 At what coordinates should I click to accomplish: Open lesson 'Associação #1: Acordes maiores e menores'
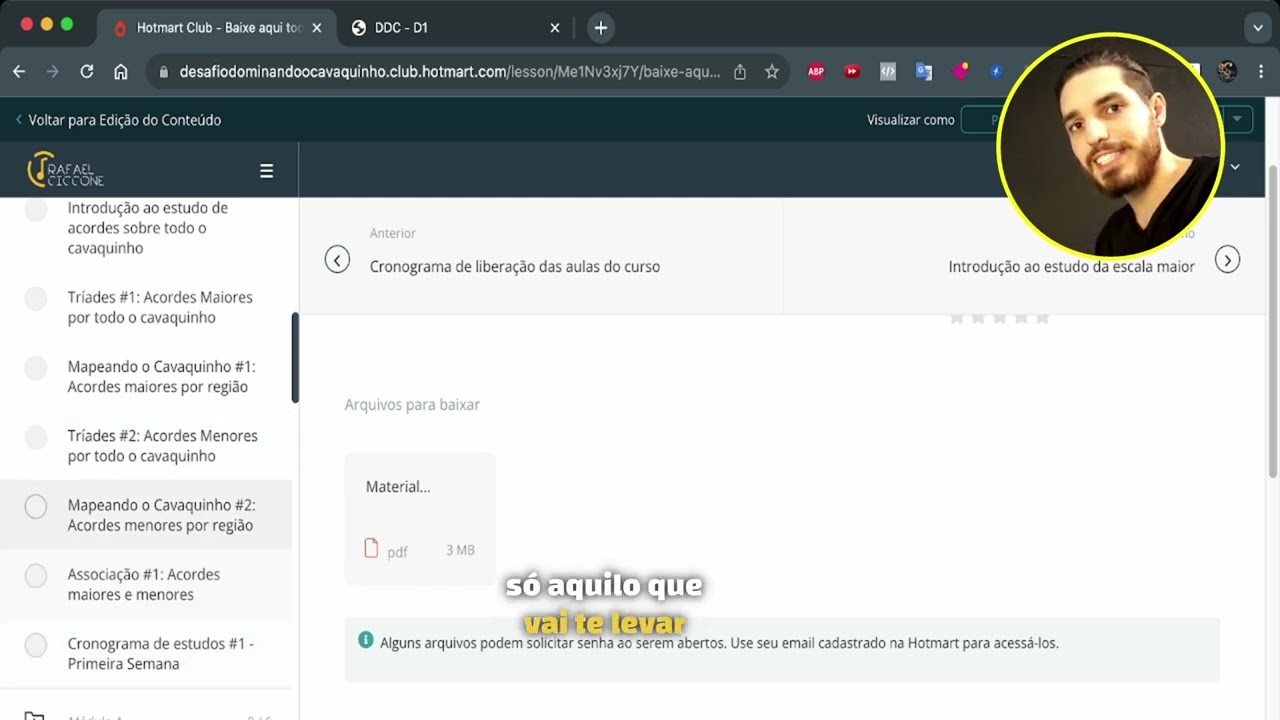(146, 584)
